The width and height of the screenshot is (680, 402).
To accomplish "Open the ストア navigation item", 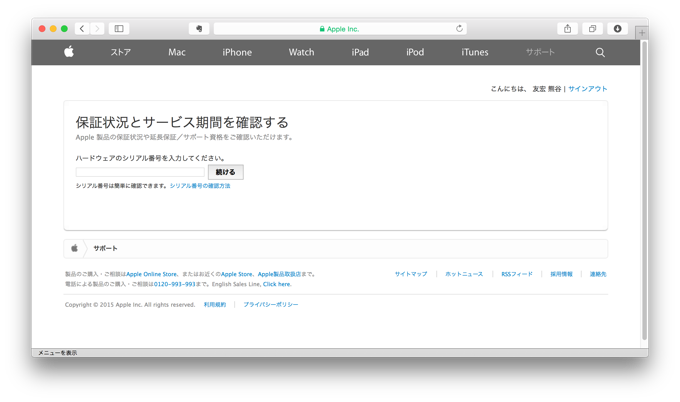I will pos(120,52).
